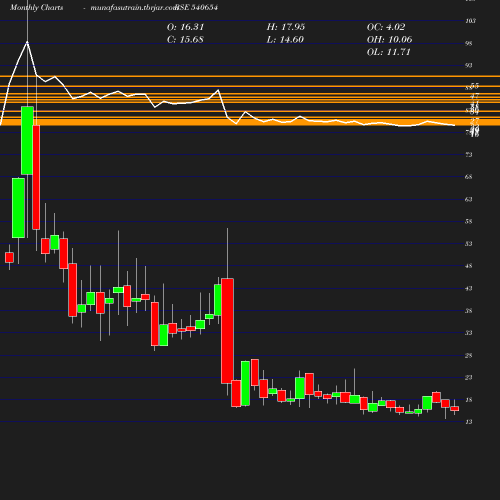The height and width of the screenshot is (500, 500).
Task: Select the low value "L: 14.60"
Action: click(x=285, y=40)
